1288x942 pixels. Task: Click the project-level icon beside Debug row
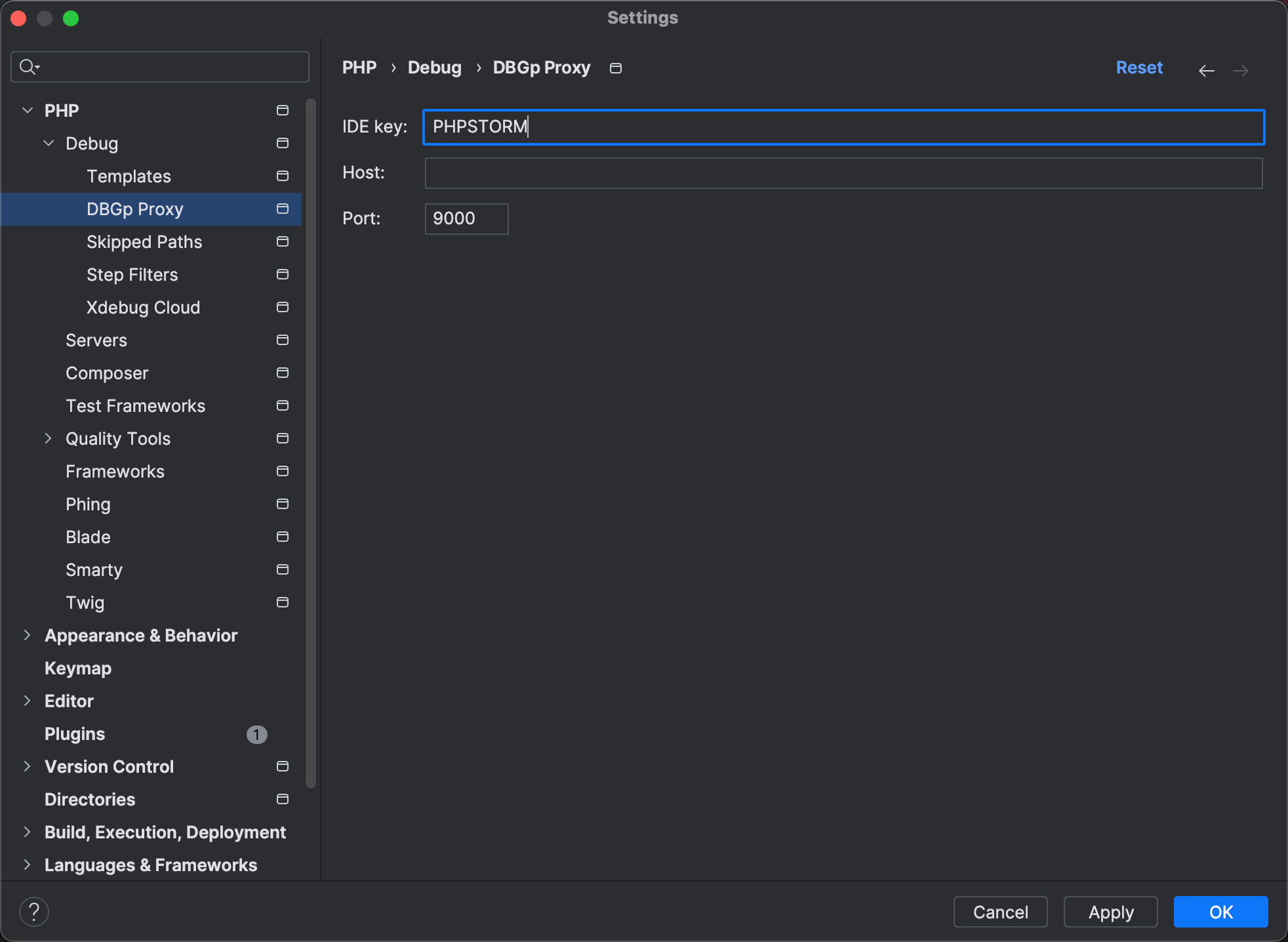coord(283,143)
